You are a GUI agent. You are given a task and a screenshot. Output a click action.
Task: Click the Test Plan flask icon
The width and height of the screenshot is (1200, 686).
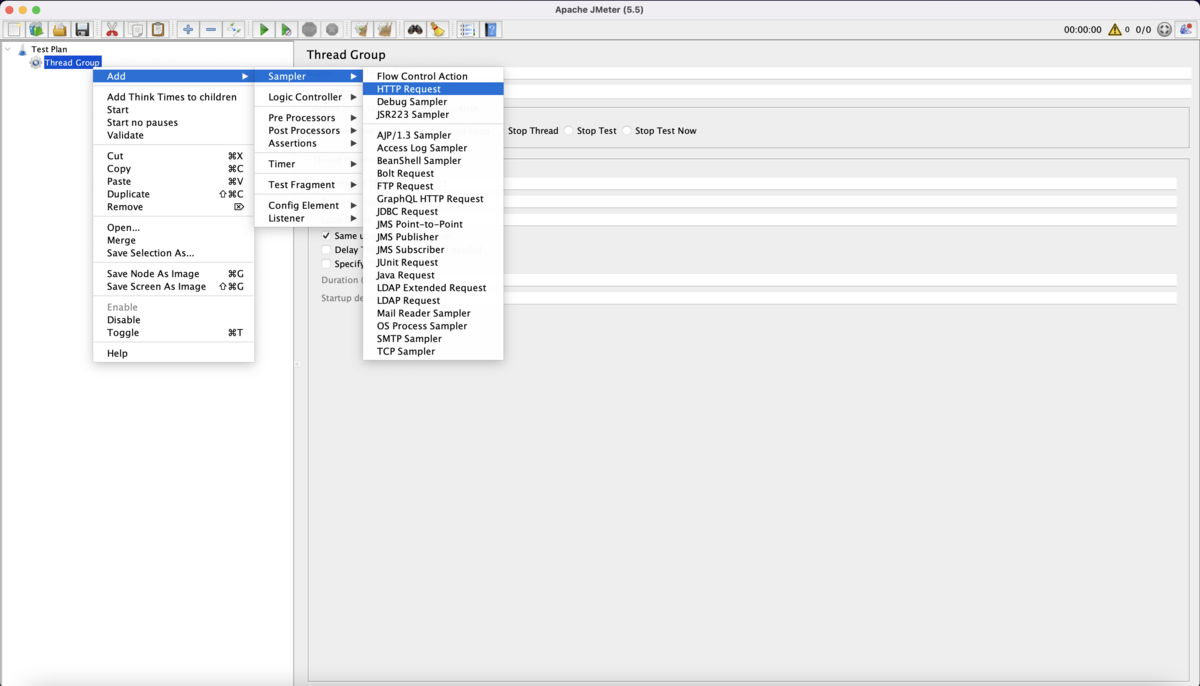pos(23,49)
